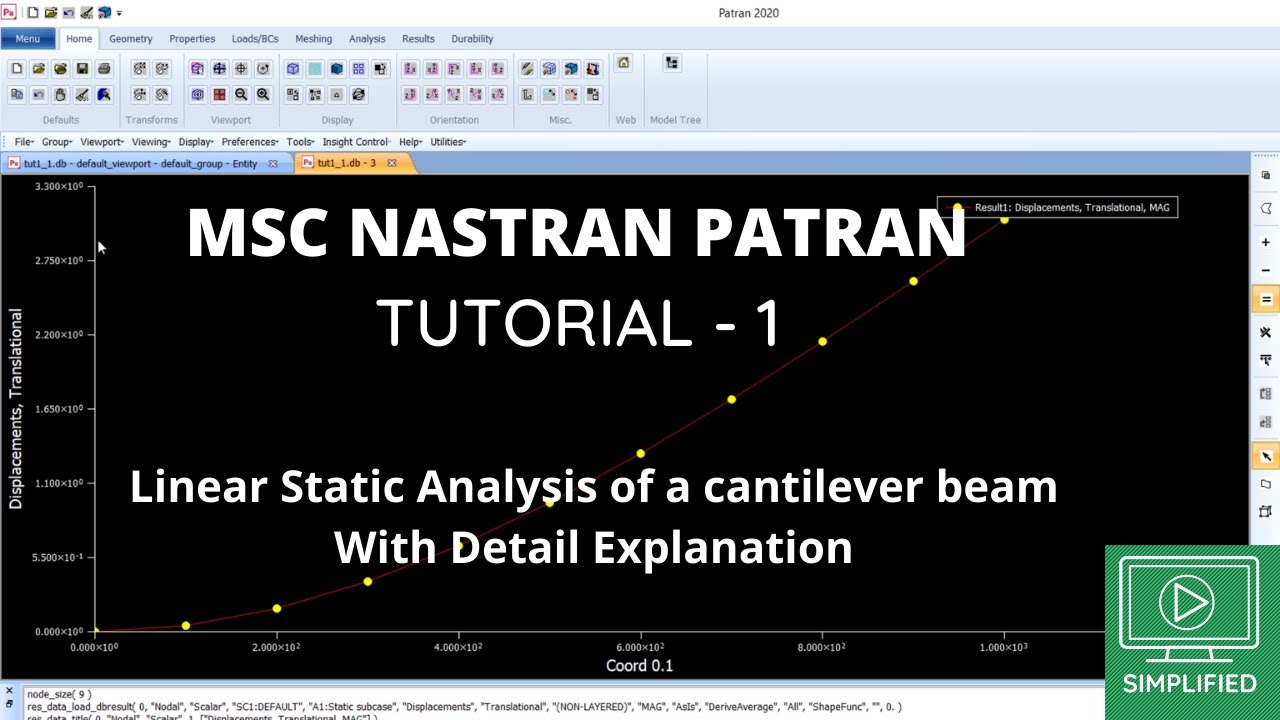Switch to the Home ribbon tab
Viewport: 1280px width, 720px height.
pyautogui.click(x=79, y=39)
